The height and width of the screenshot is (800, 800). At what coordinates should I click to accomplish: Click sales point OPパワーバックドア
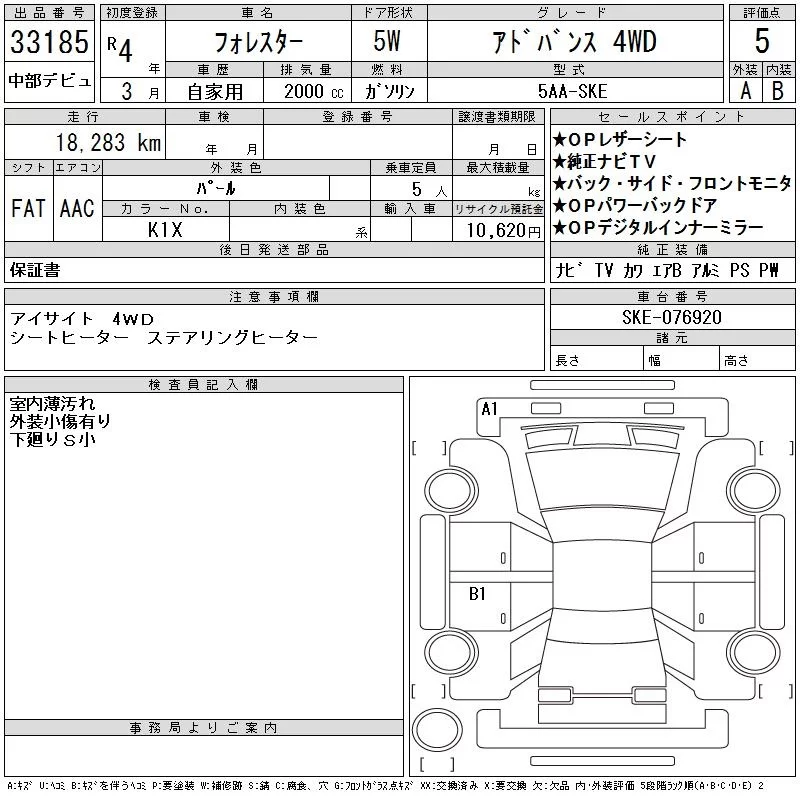point(635,205)
